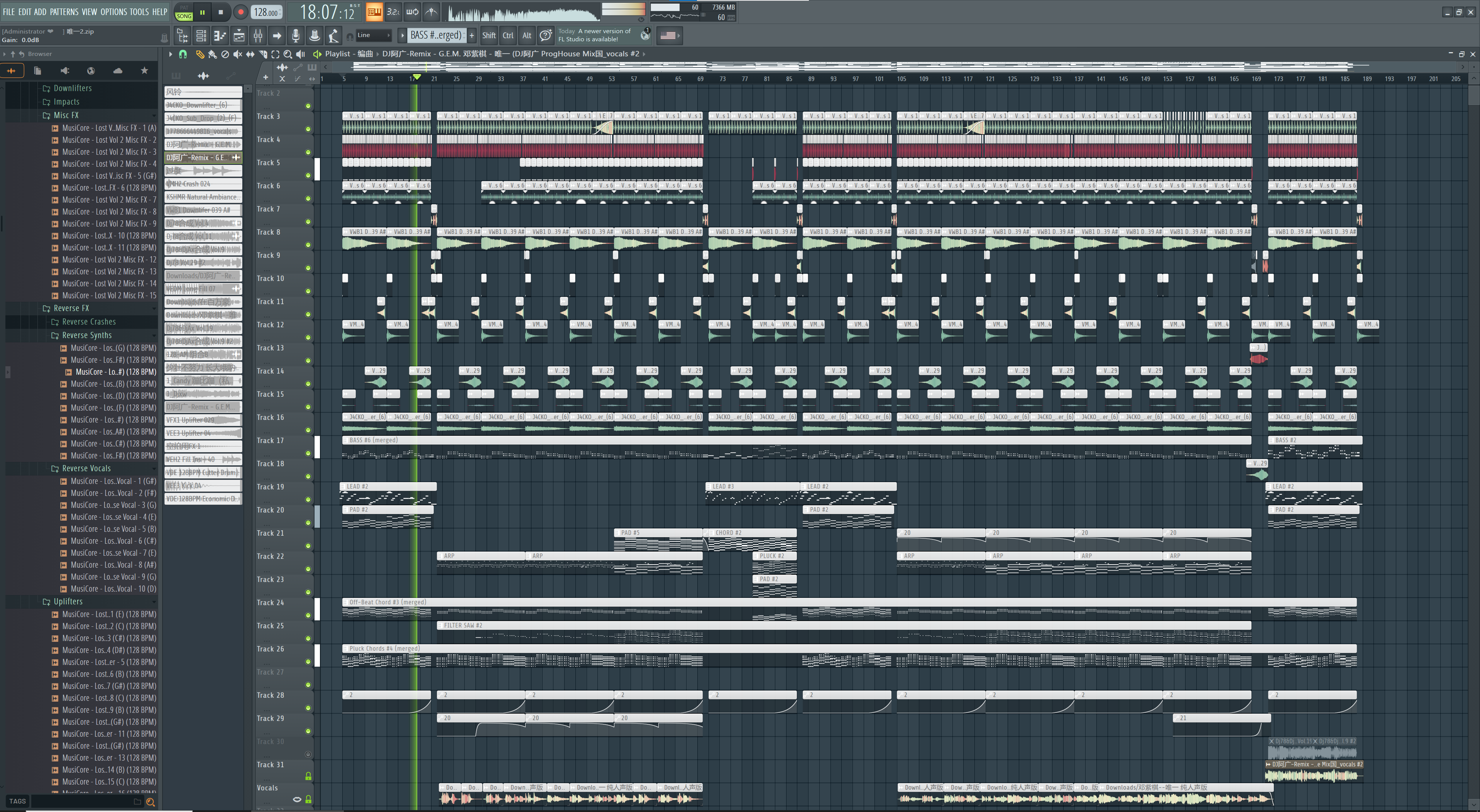Open the playlist options arrow menu

coord(170,54)
